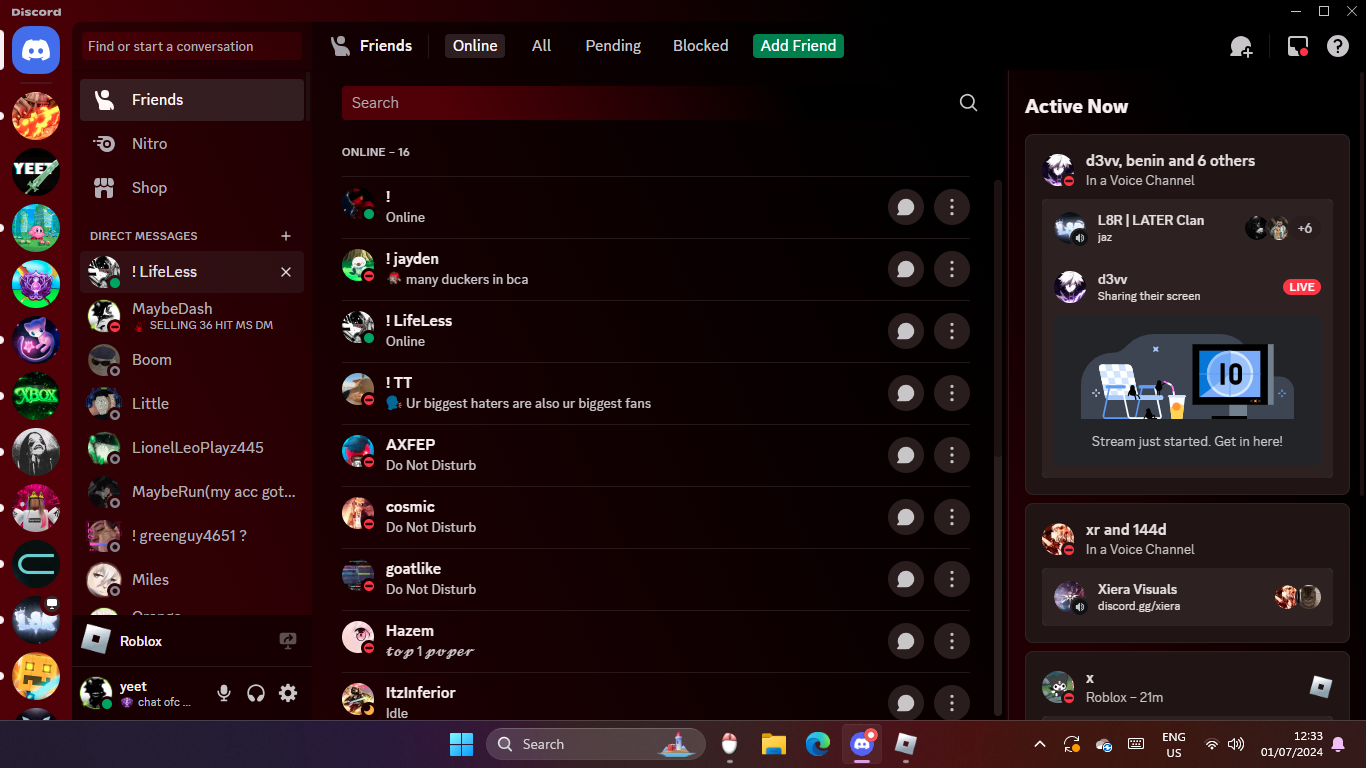Screen dimensions: 1366x768
Task: Open the L8R | LATER Clan voice channel
Action: [1188, 228]
